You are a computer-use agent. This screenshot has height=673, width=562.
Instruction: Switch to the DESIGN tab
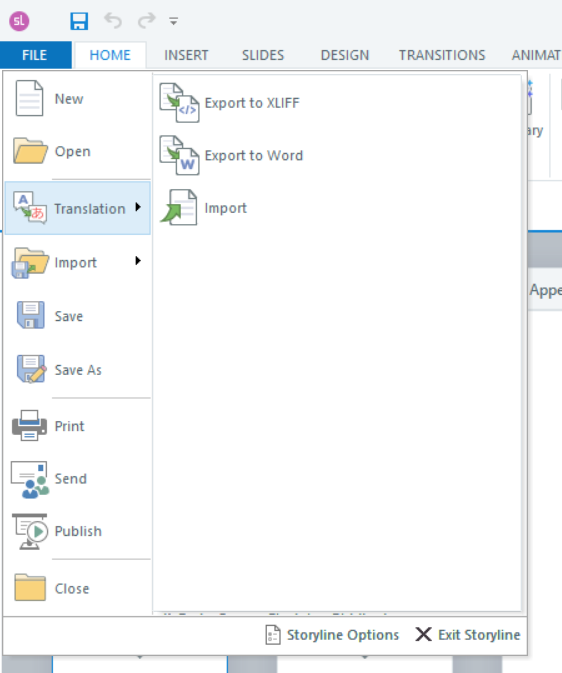pyautogui.click(x=345, y=55)
